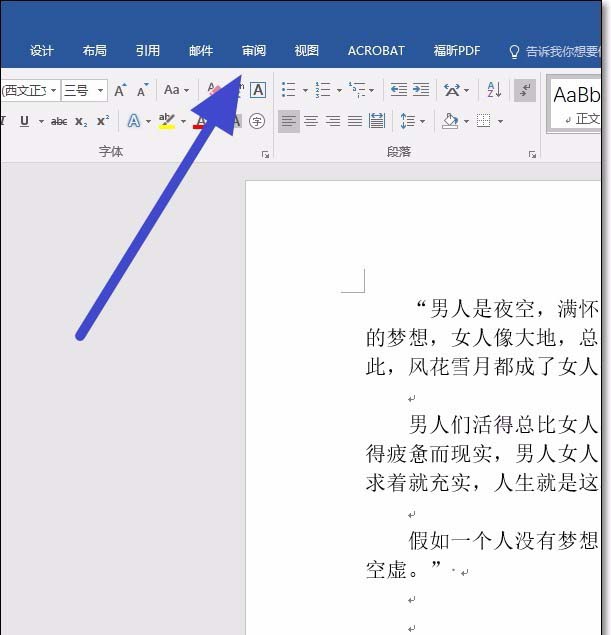Apply distributed alignment
This screenshot has height=635, width=611.
tap(377, 121)
